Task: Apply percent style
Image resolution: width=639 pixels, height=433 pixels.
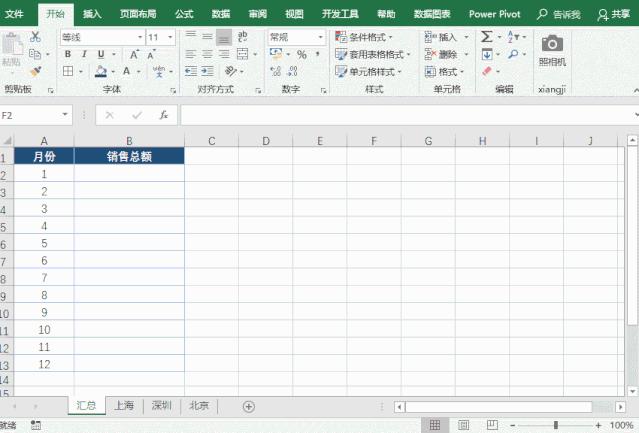Action: click(302, 54)
